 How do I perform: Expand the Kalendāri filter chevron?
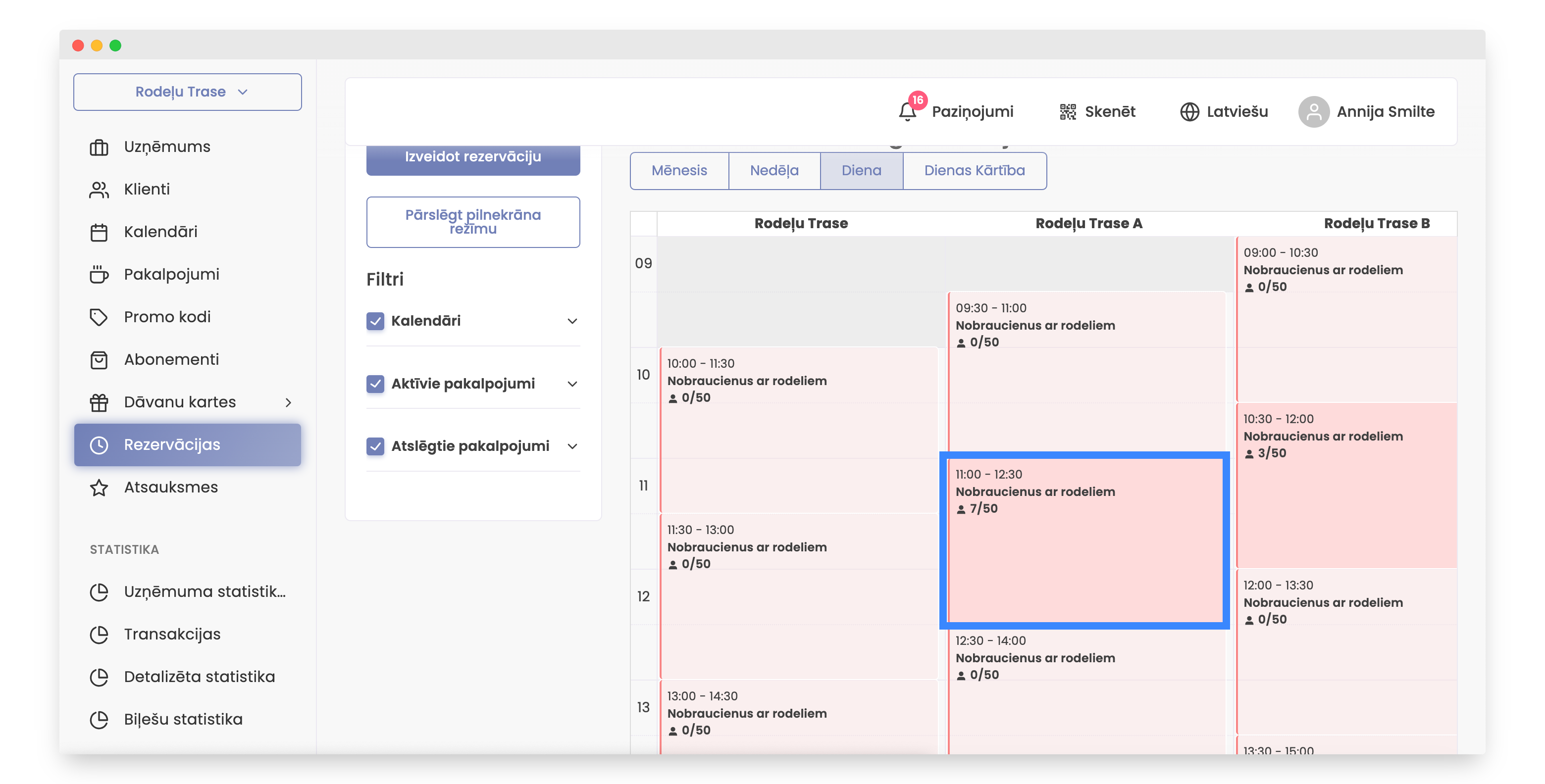tap(572, 321)
